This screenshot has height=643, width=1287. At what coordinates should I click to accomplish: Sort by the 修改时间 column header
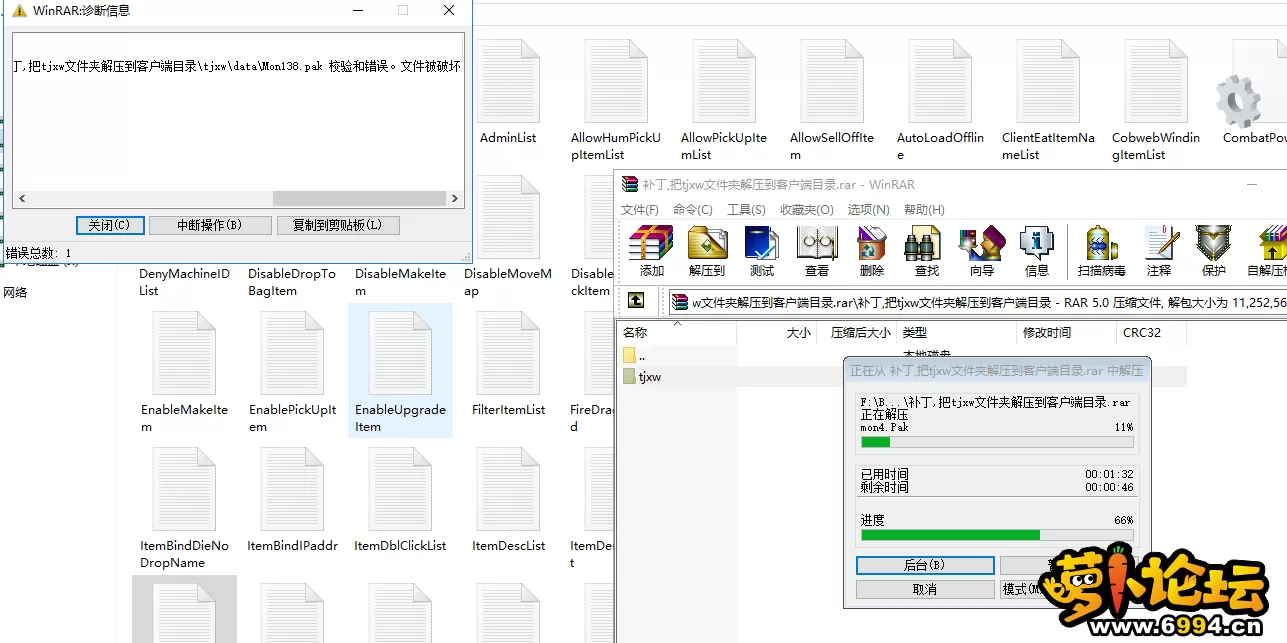coord(1066,332)
